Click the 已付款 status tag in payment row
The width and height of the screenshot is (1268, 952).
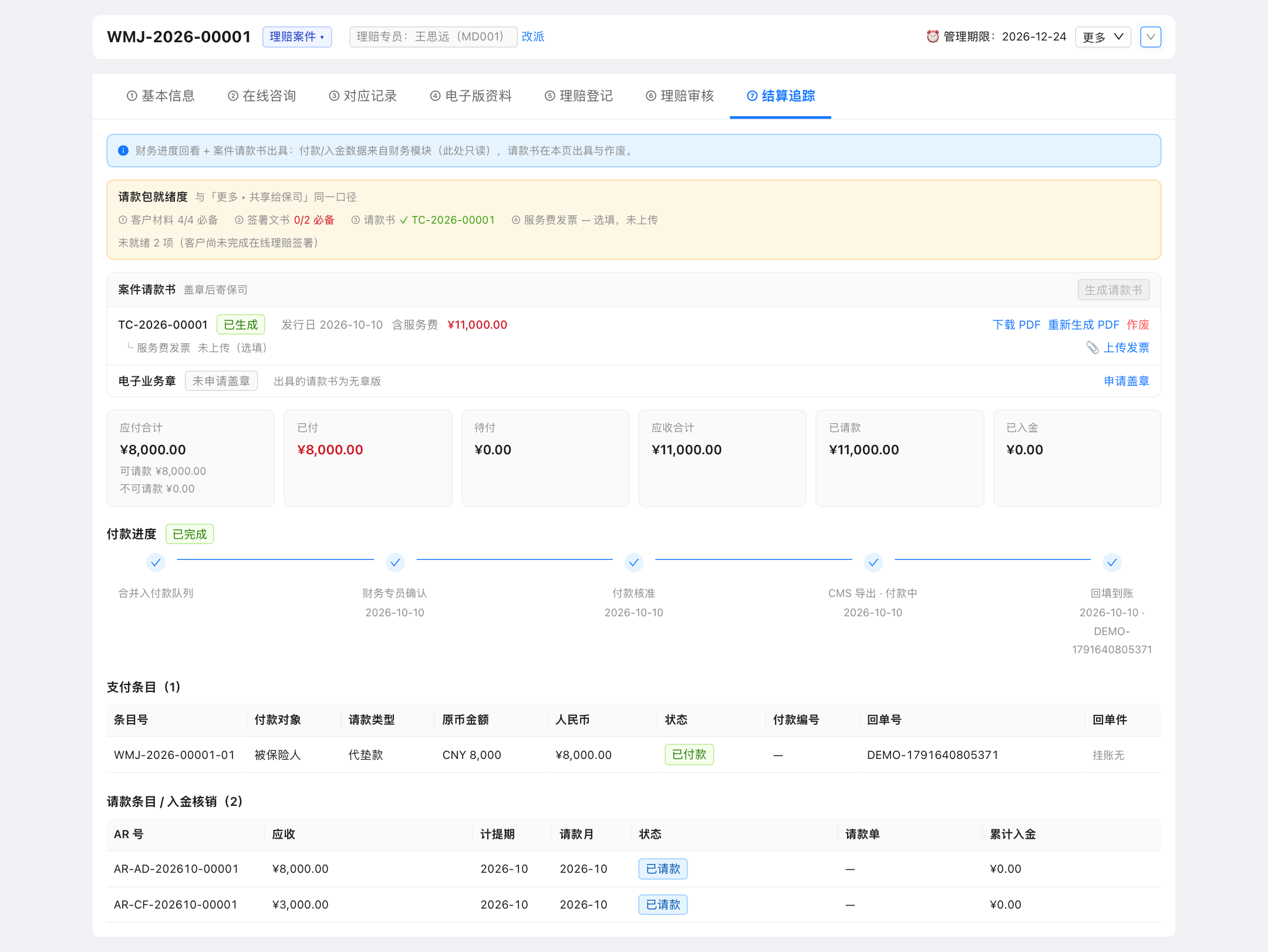(x=689, y=754)
